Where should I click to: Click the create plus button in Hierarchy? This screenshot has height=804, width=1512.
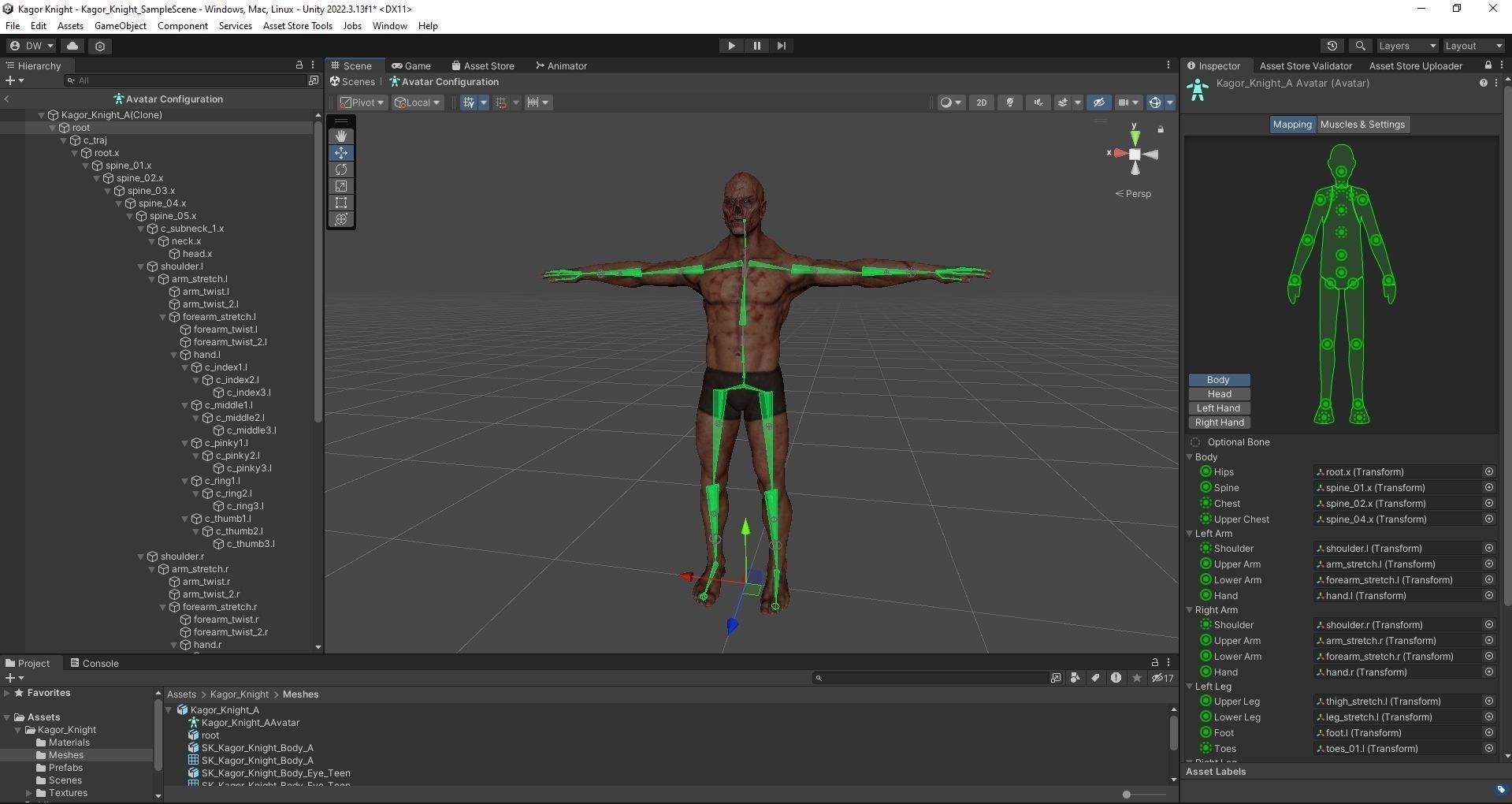[14, 80]
